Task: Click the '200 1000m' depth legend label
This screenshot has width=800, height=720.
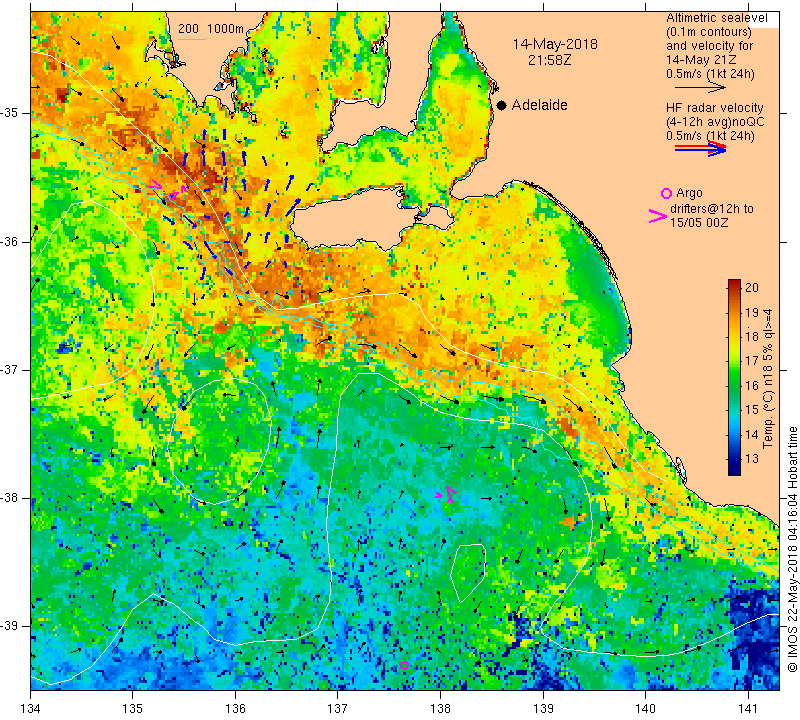Action: point(211,29)
